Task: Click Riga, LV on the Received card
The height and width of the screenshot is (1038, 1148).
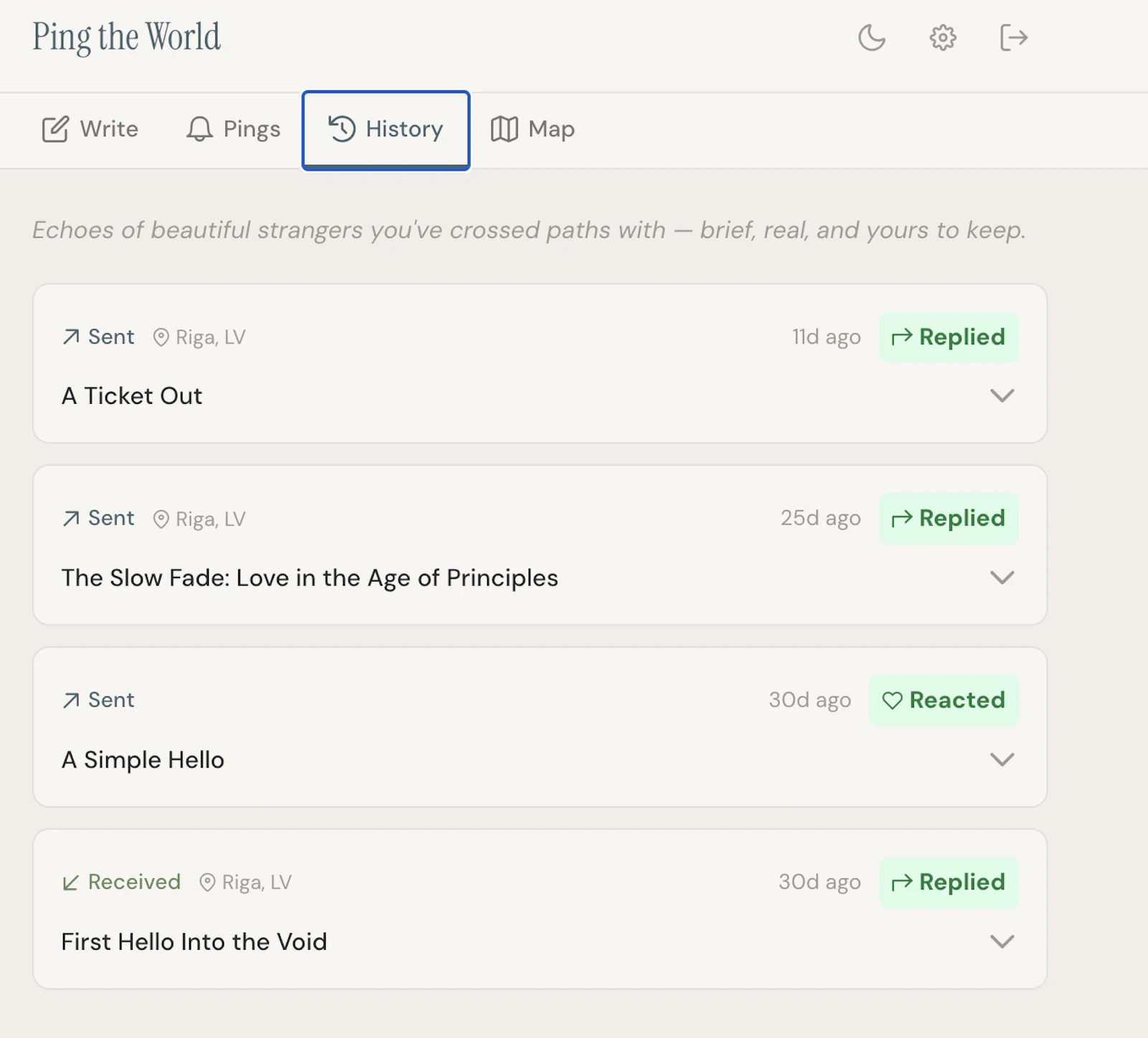Action: 257,882
